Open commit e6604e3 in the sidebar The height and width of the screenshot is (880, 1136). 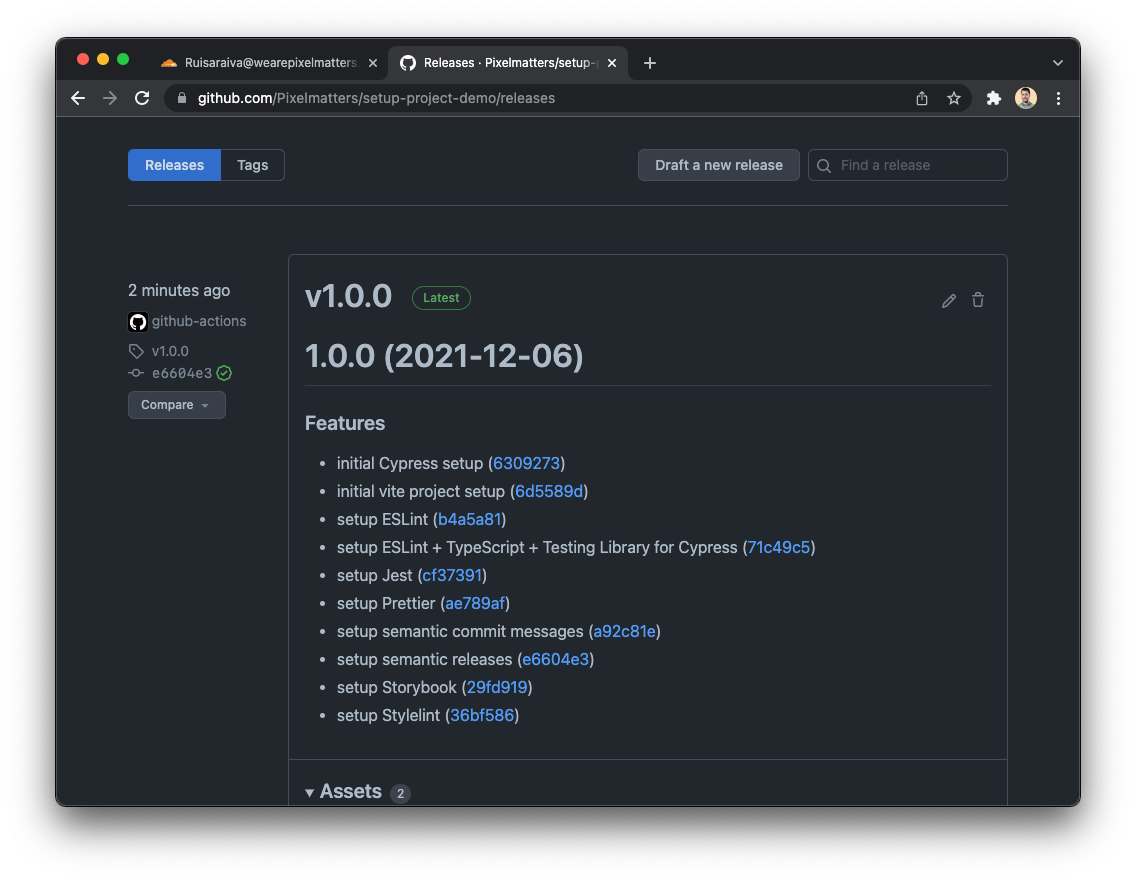click(182, 373)
